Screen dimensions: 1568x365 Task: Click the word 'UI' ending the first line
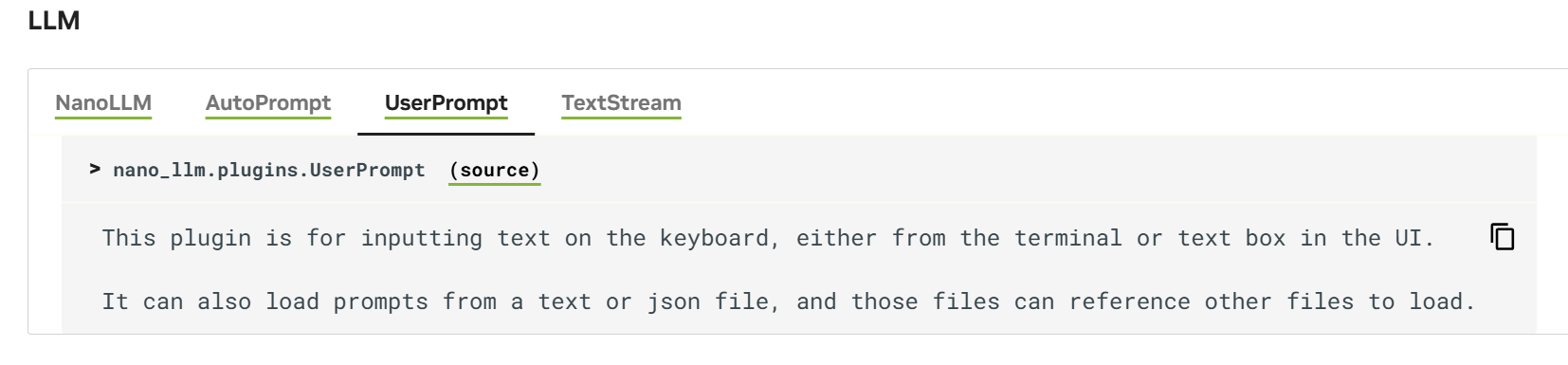1414,238
